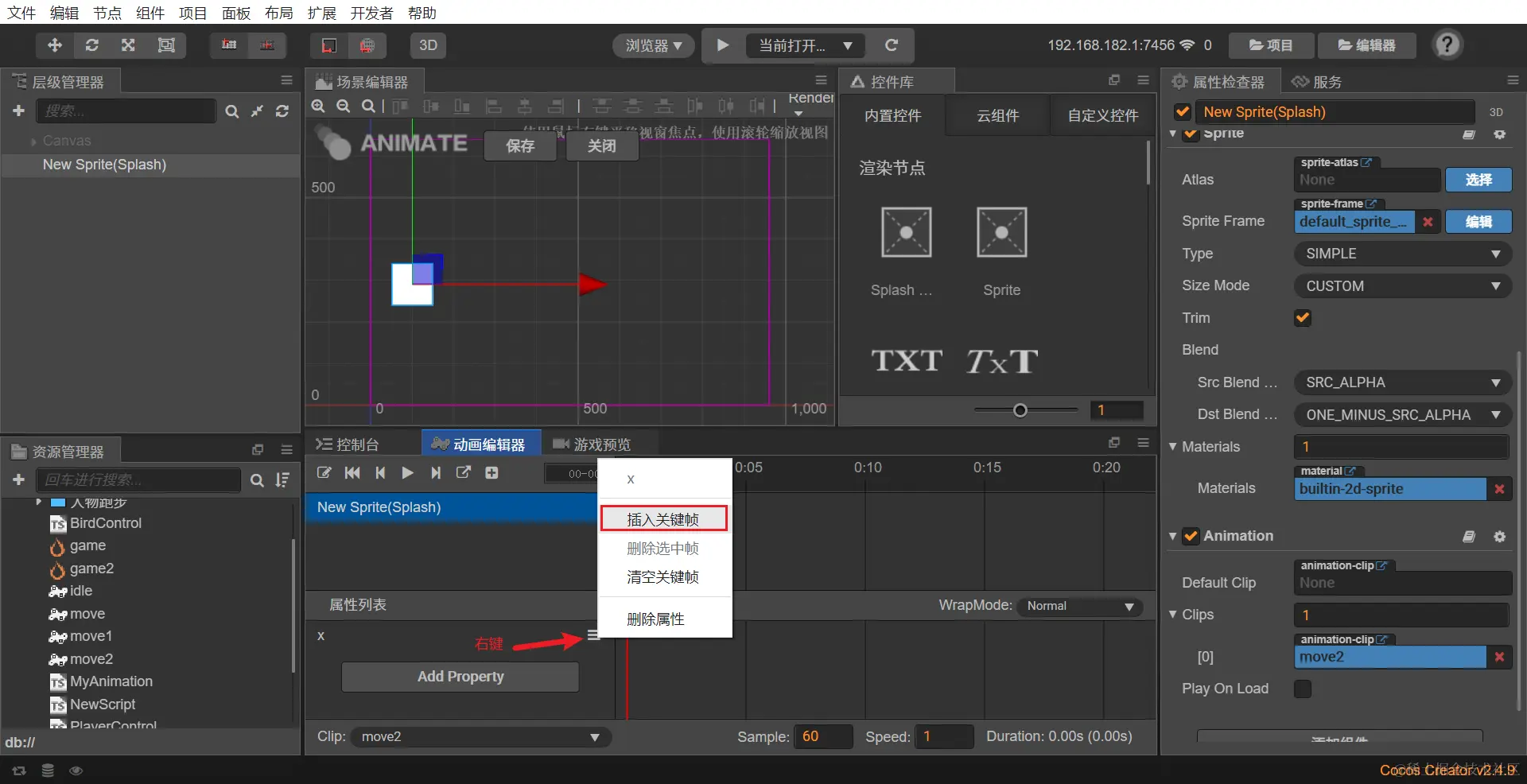1527x784 pixels.
Task: Open the 编辑器 folder button
Action: click(x=1366, y=45)
